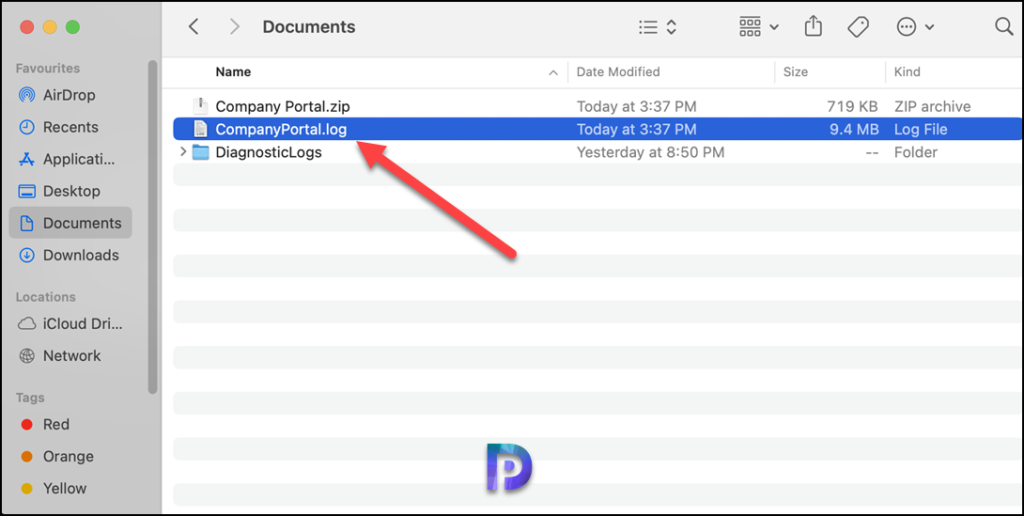Sort by the Name column header
Screen dimensions: 1024x516
tap(233, 72)
